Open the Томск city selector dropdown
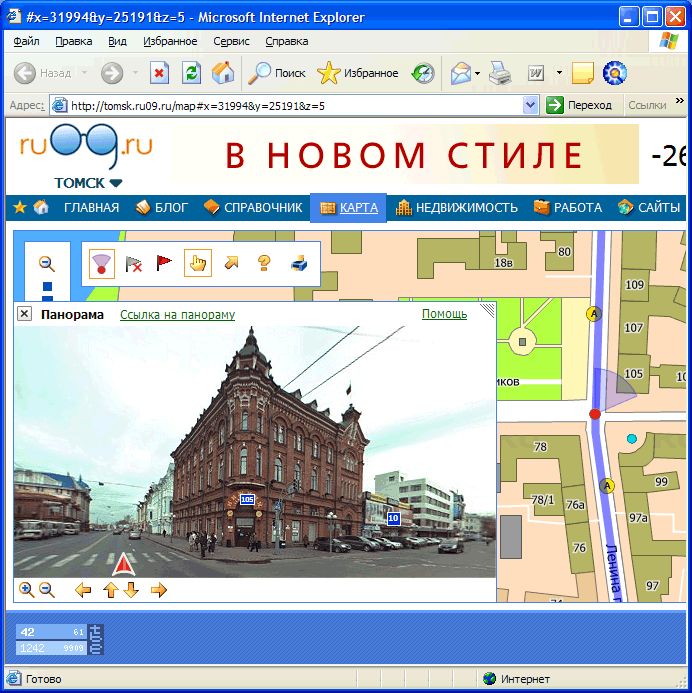Image resolution: width=692 pixels, height=693 pixels. (x=88, y=183)
